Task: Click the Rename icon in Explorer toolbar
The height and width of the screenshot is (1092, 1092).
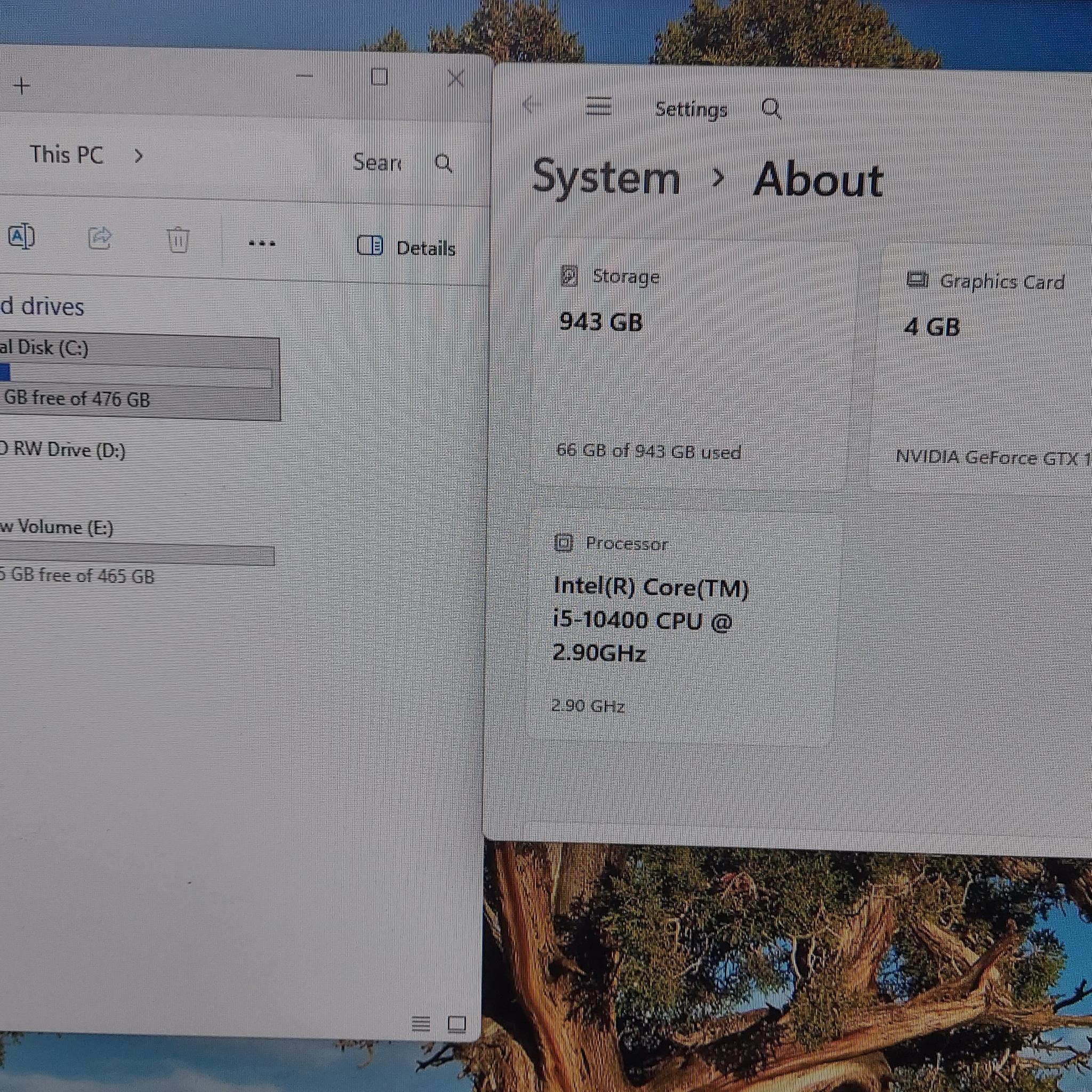Action: (x=21, y=236)
